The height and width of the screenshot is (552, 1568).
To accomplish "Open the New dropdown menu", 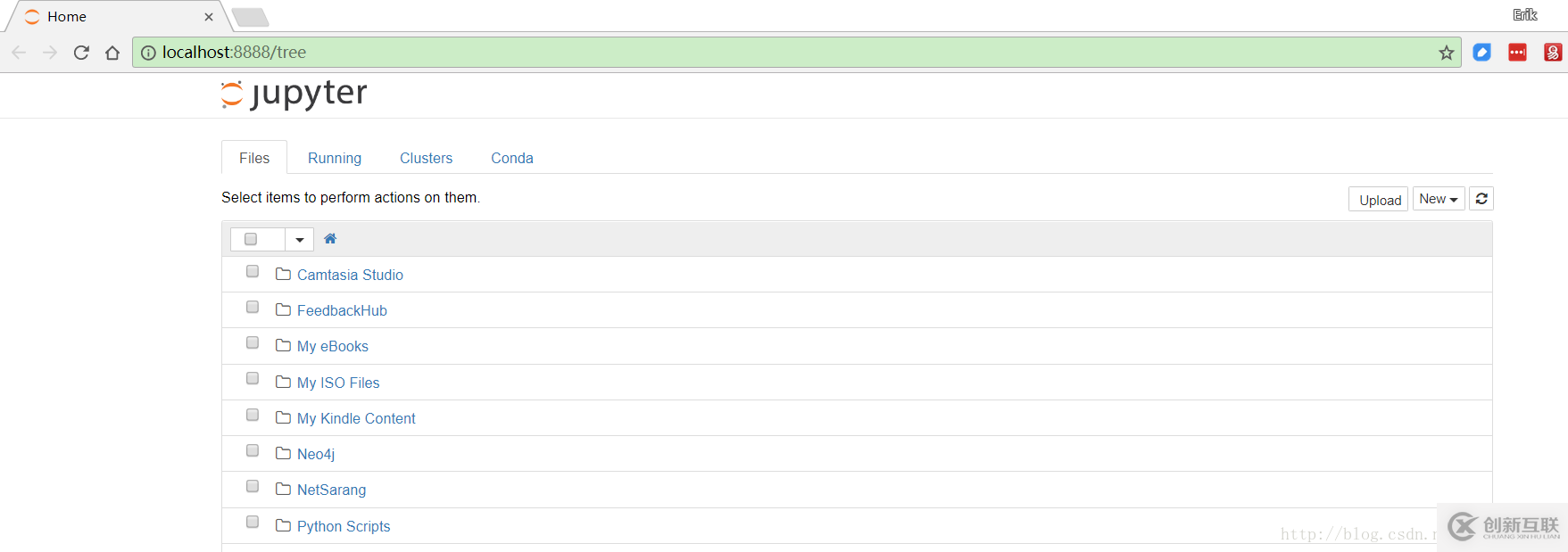I will tap(1439, 199).
